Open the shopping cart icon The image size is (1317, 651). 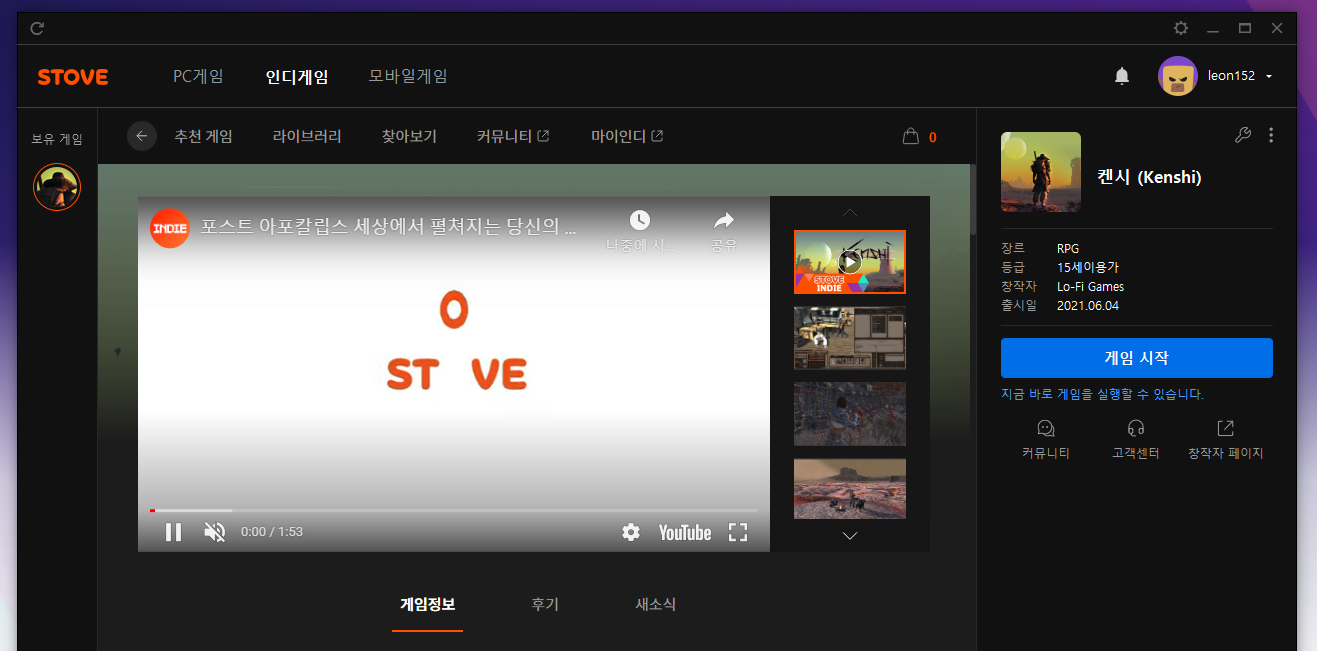tap(910, 136)
